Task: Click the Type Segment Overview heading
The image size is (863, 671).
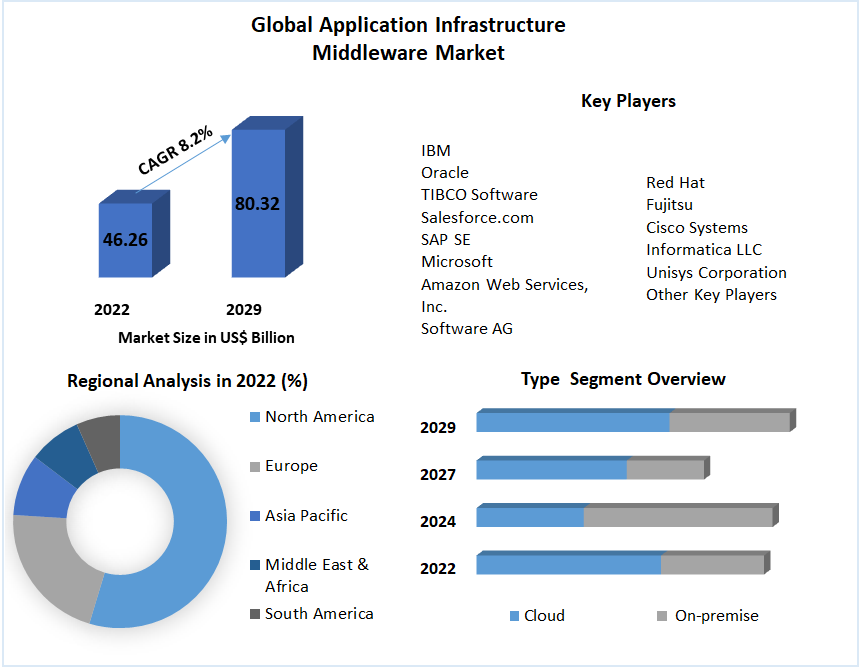Action: [623, 379]
